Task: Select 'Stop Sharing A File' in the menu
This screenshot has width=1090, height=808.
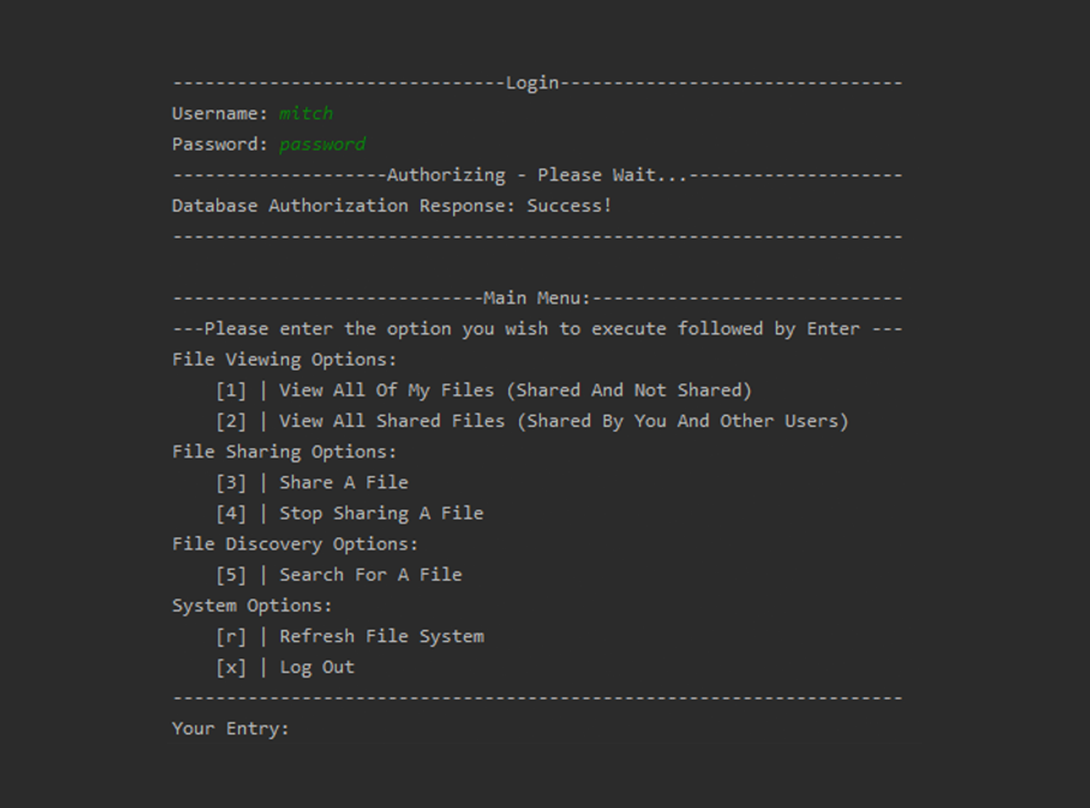Action: tap(381, 513)
